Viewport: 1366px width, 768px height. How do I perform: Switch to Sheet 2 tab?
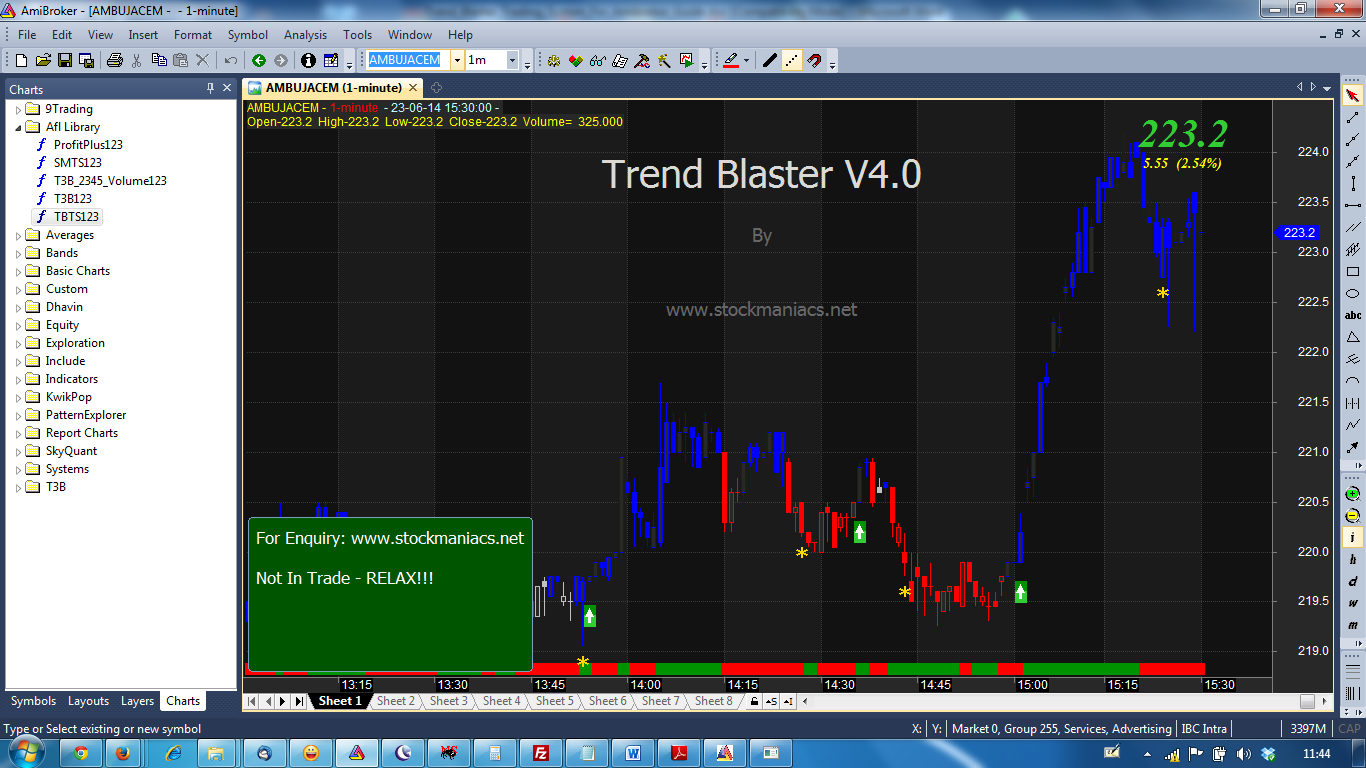pyautogui.click(x=395, y=701)
